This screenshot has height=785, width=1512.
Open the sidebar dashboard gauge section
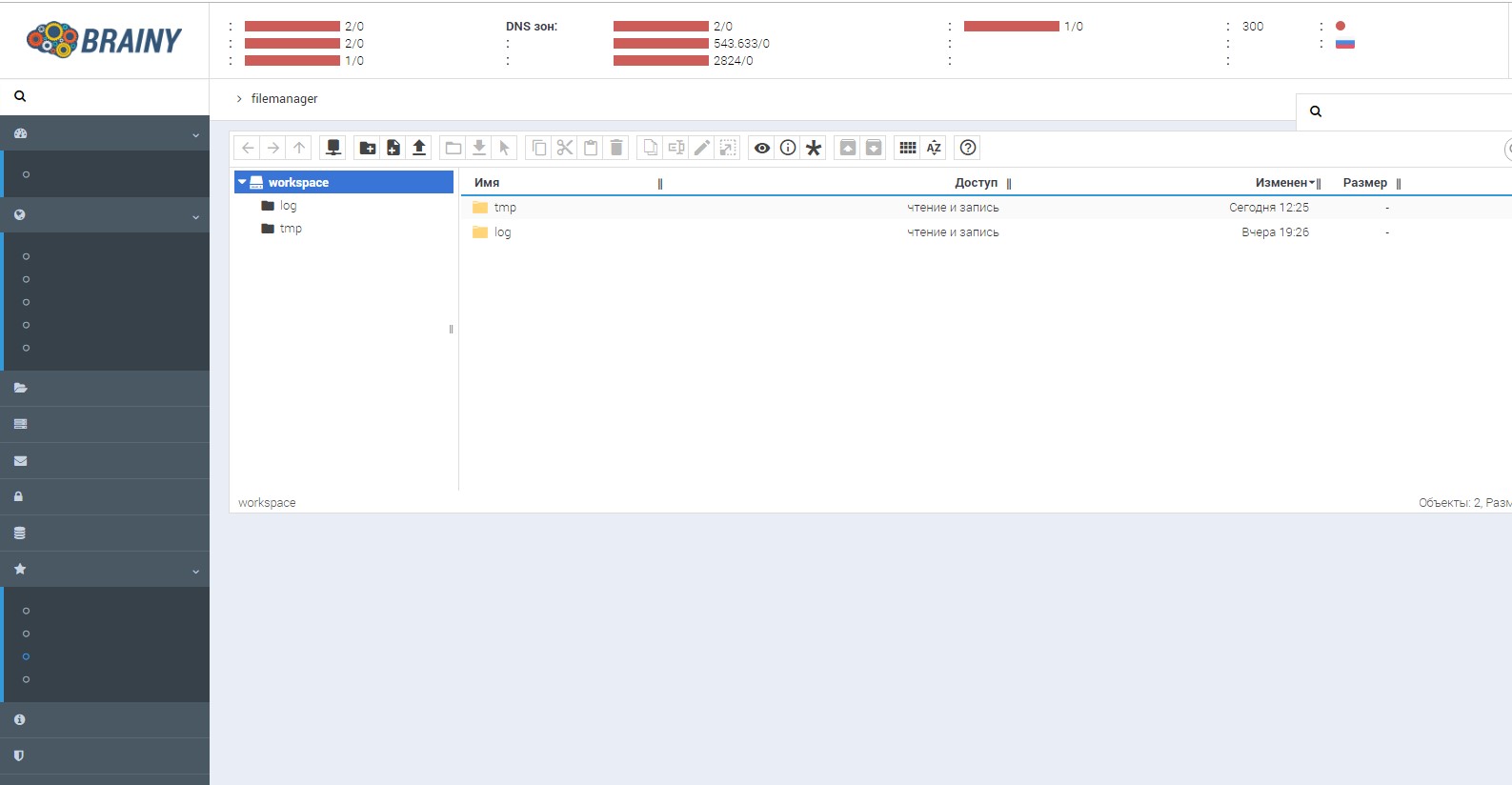(20, 133)
